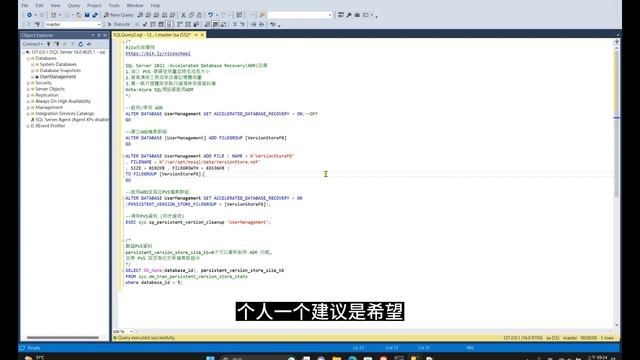Click the Results to Text icon
640x360 pixels.
(207, 24)
